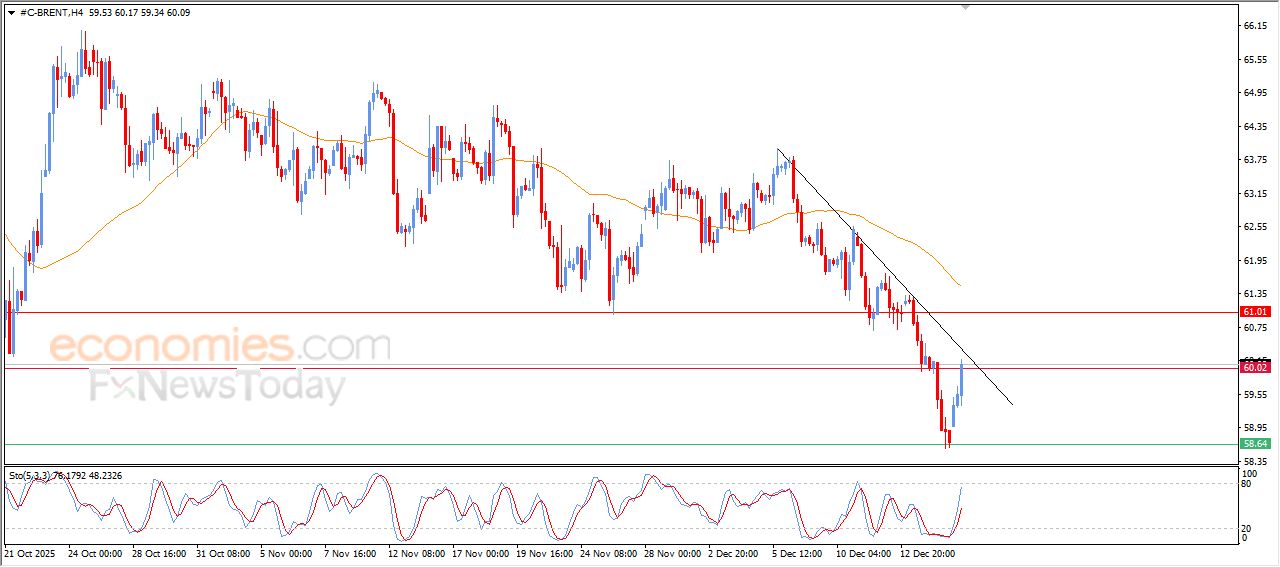This screenshot has height=567, width=1280.
Task: Click the dropdown triangle beside #C-BRENT,H4
Action: [11, 13]
